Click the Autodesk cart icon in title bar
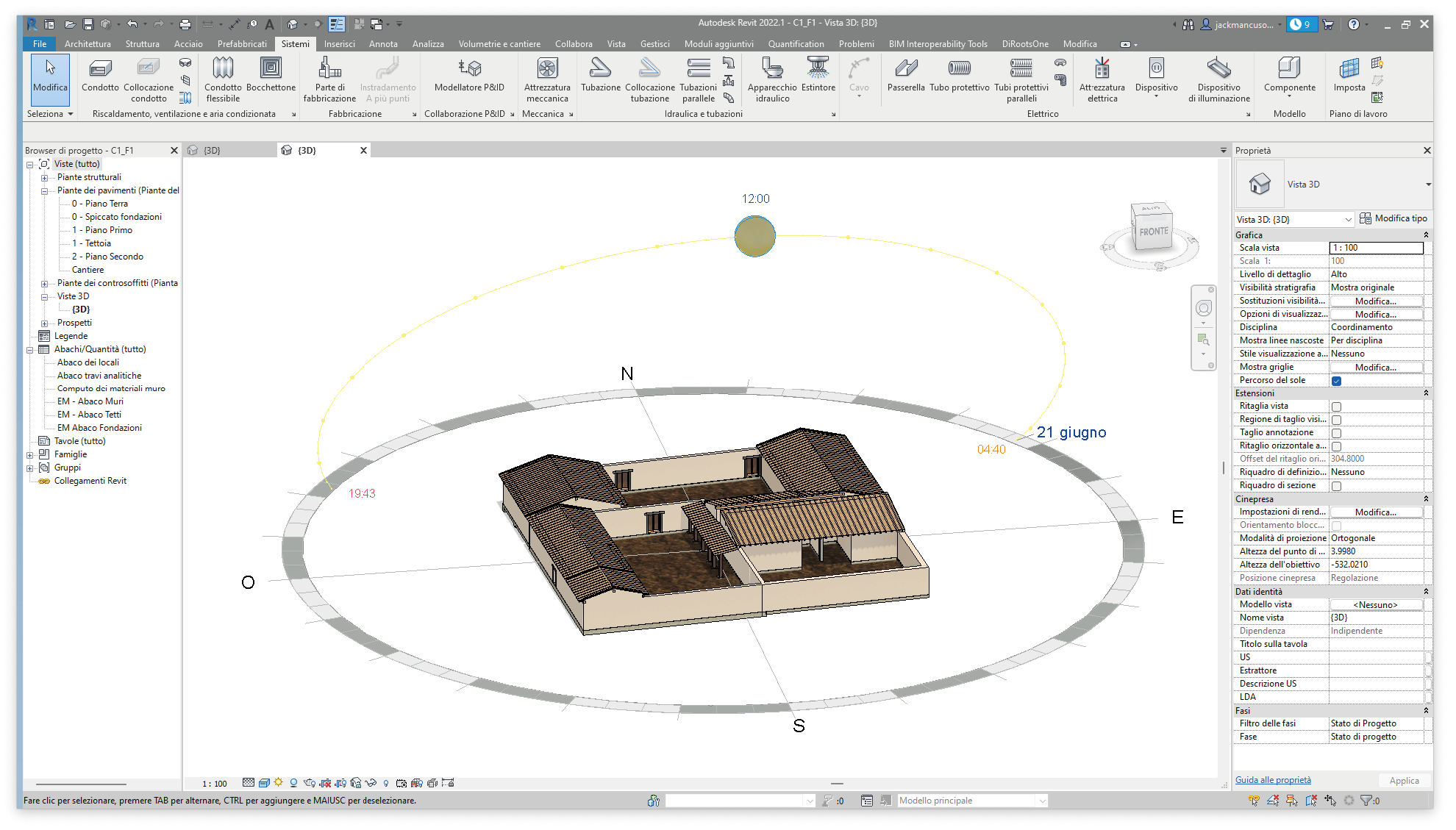This screenshot has width=1456, height=830. point(1328,24)
